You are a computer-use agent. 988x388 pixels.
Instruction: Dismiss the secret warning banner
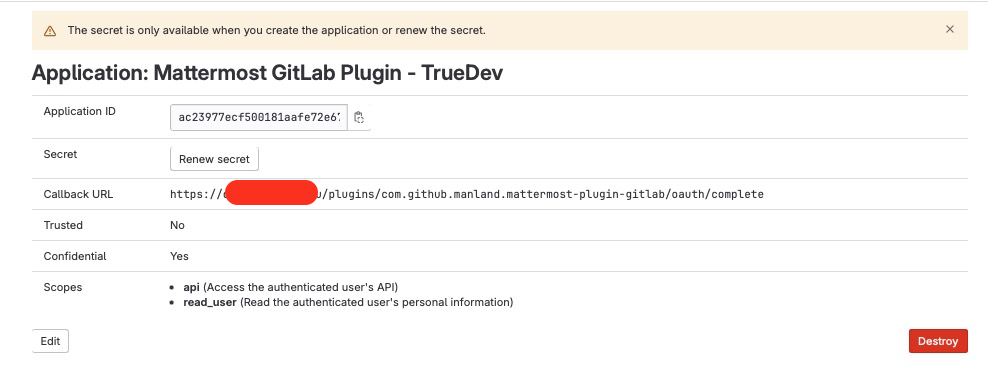[x=950, y=30]
